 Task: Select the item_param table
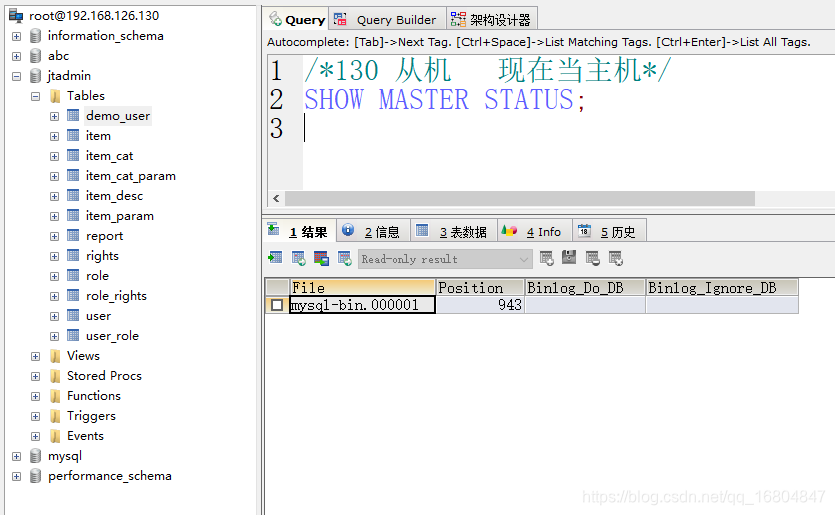click(120, 216)
